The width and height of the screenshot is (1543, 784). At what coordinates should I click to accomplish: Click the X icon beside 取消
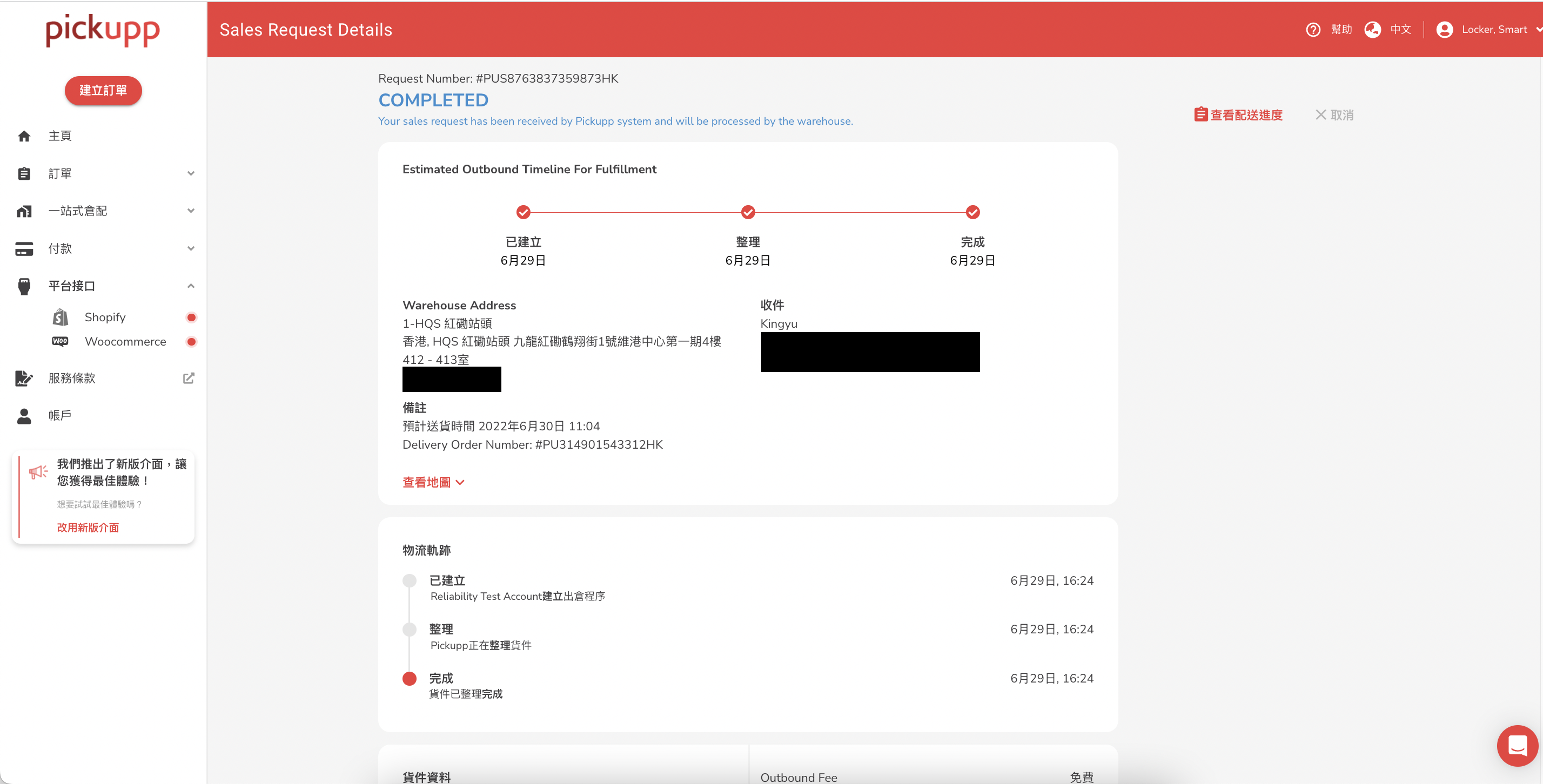[x=1320, y=114]
